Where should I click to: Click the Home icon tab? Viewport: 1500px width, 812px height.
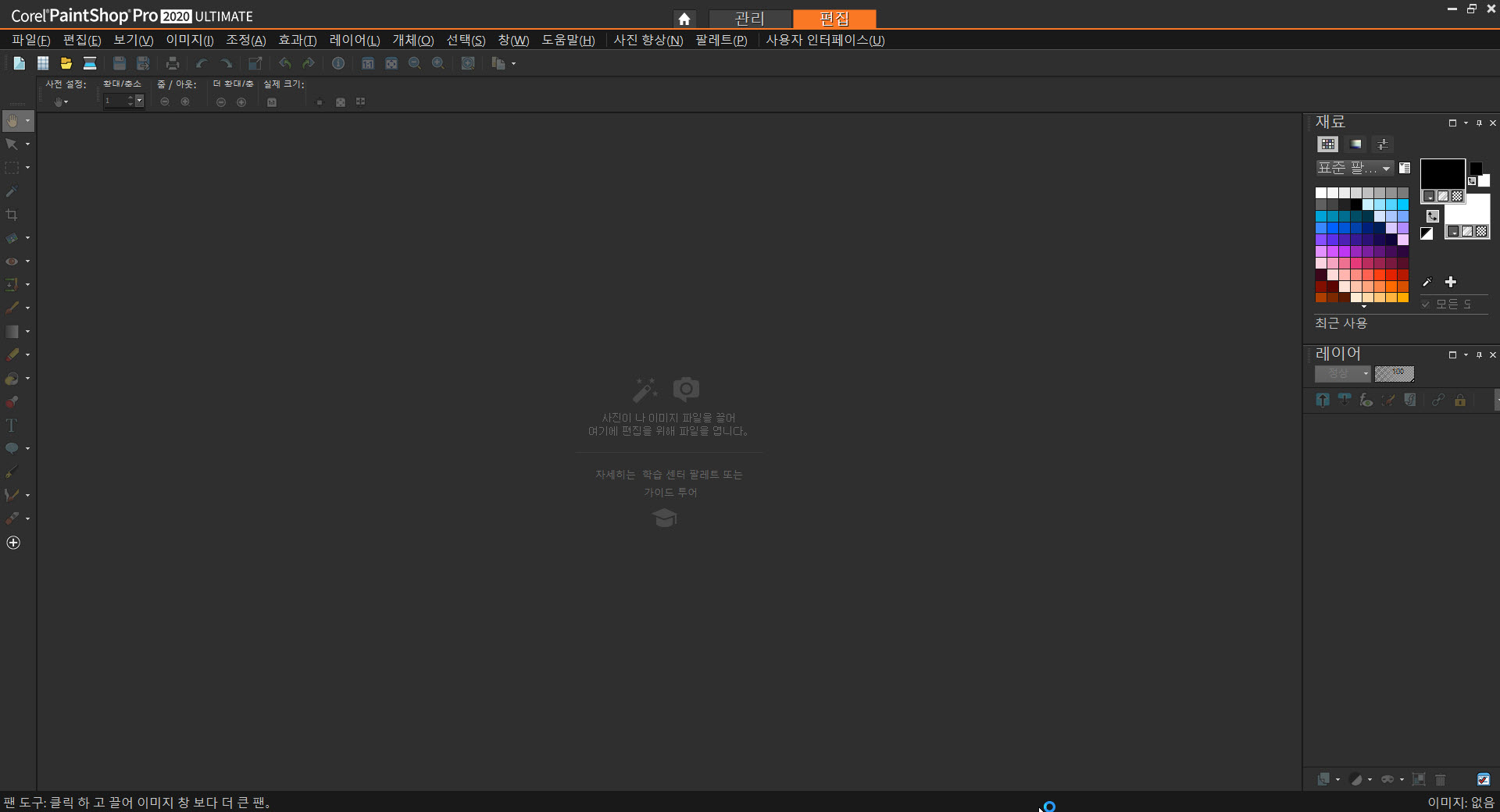pyautogui.click(x=684, y=19)
